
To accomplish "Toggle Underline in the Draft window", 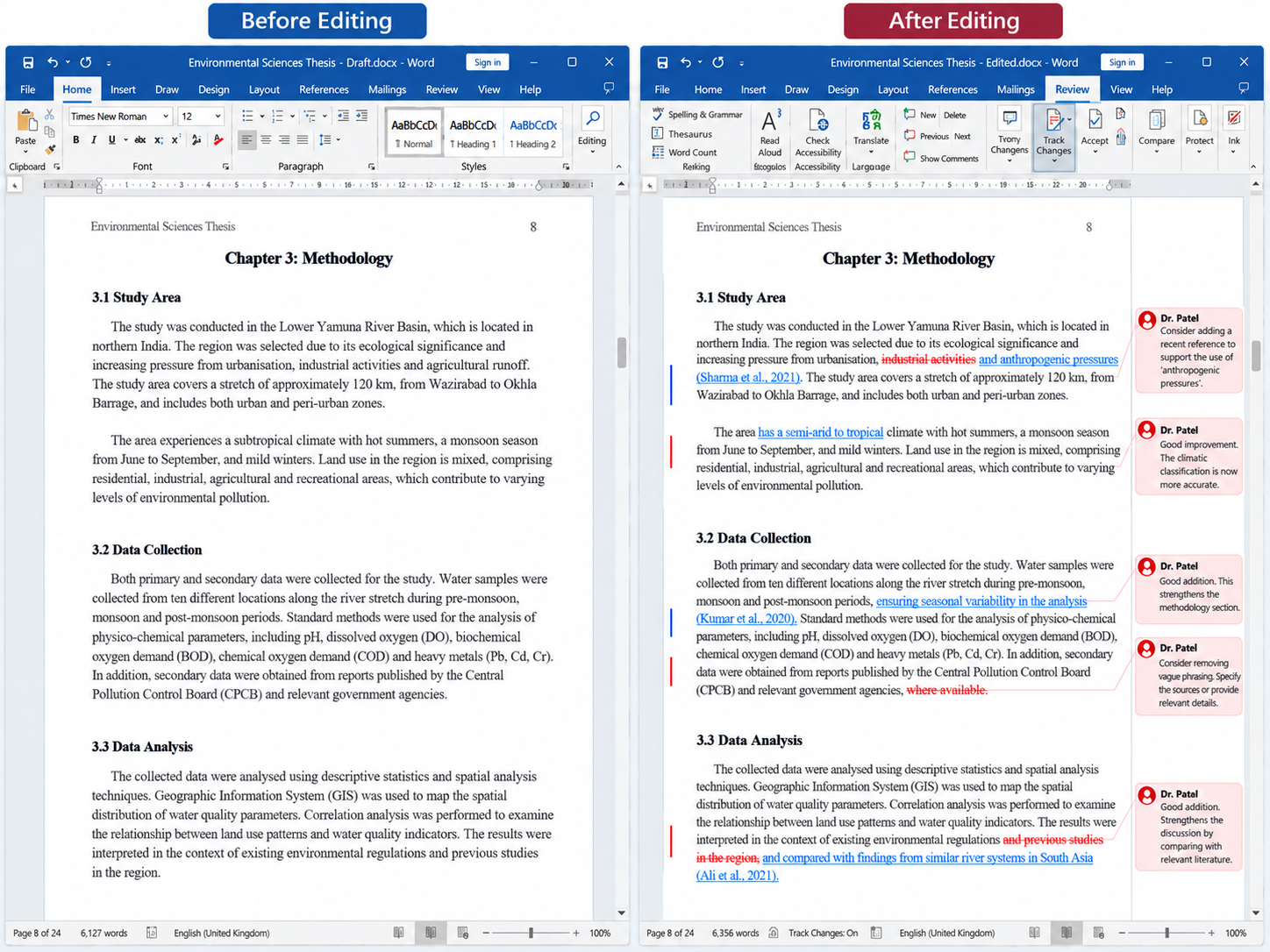I will [x=111, y=140].
